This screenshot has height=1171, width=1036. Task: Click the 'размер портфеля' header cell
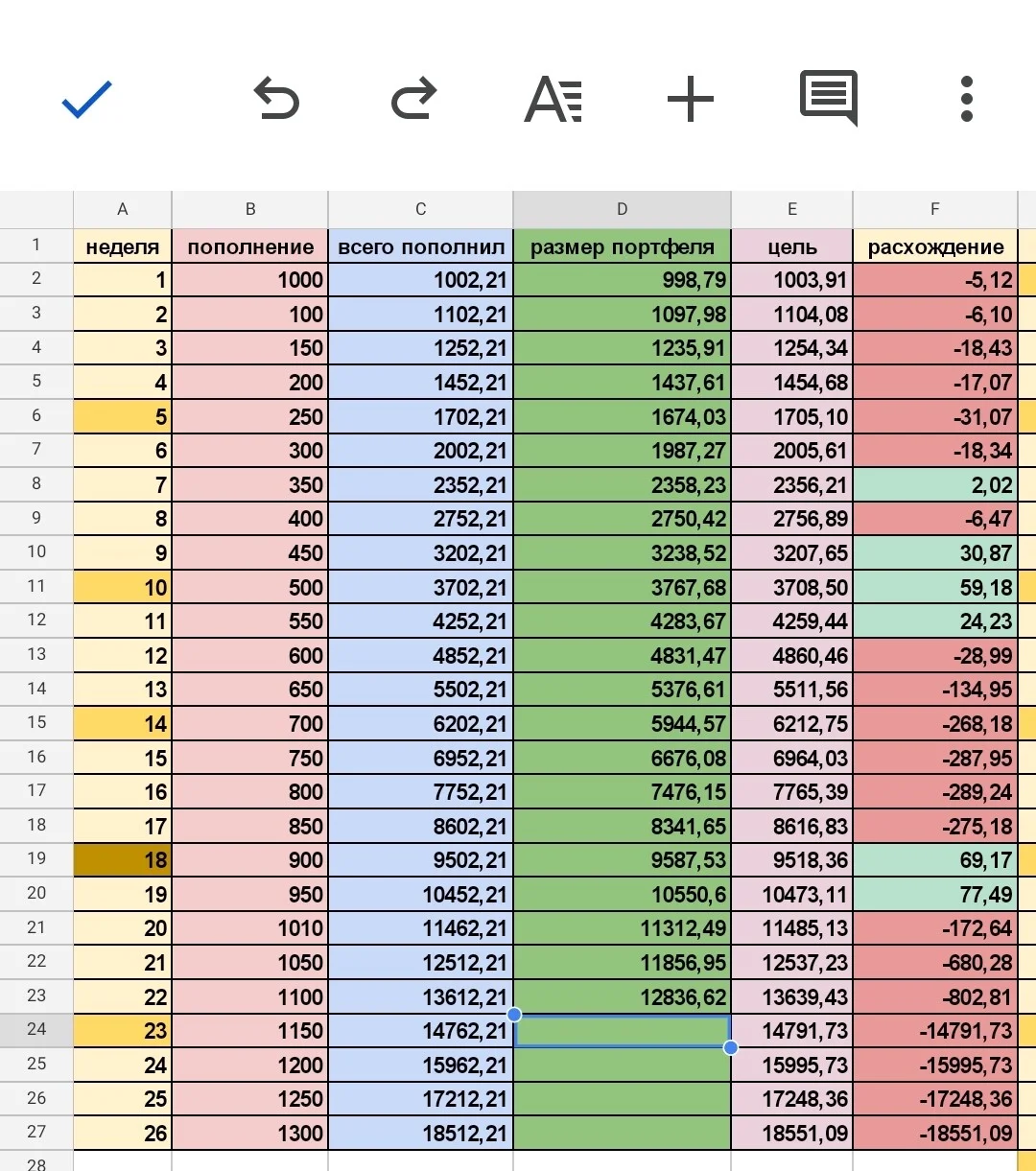(622, 246)
